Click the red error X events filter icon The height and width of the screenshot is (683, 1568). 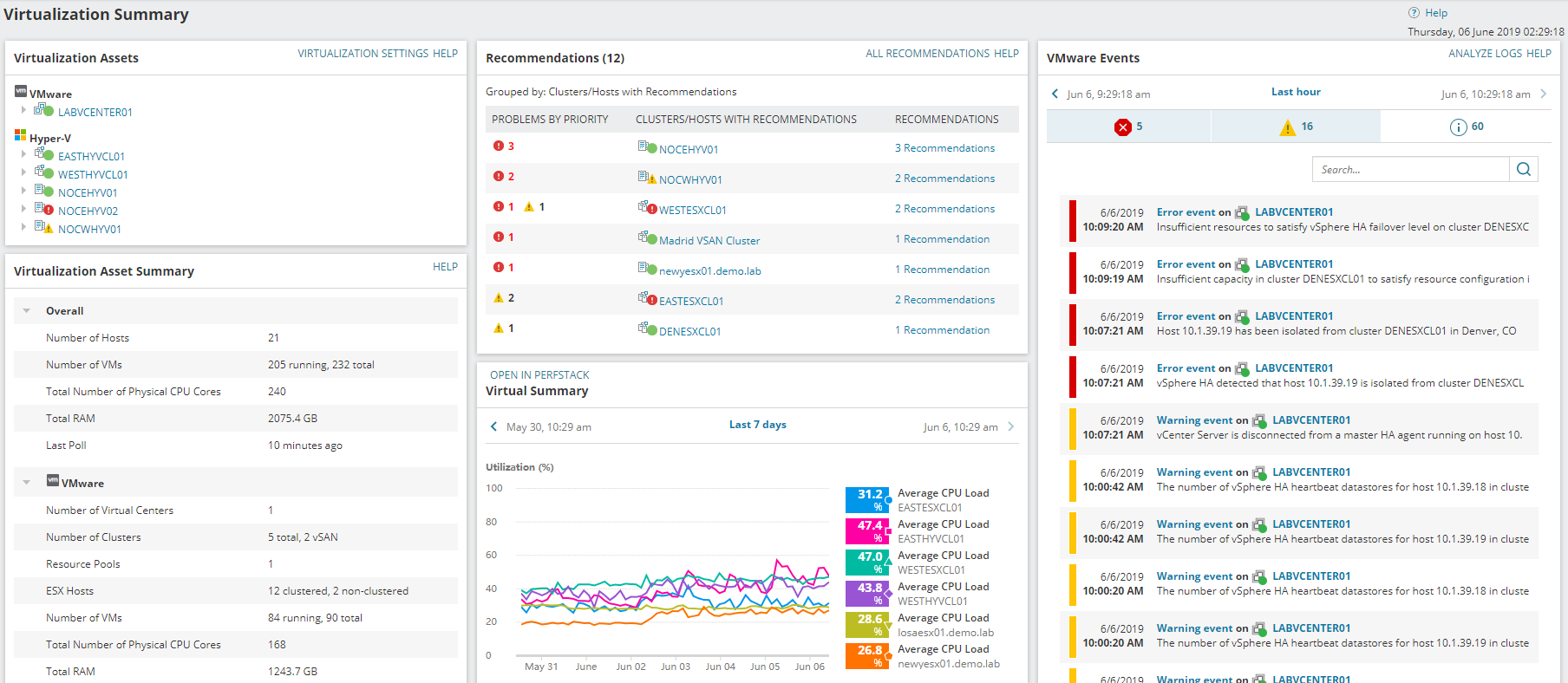pos(1123,127)
